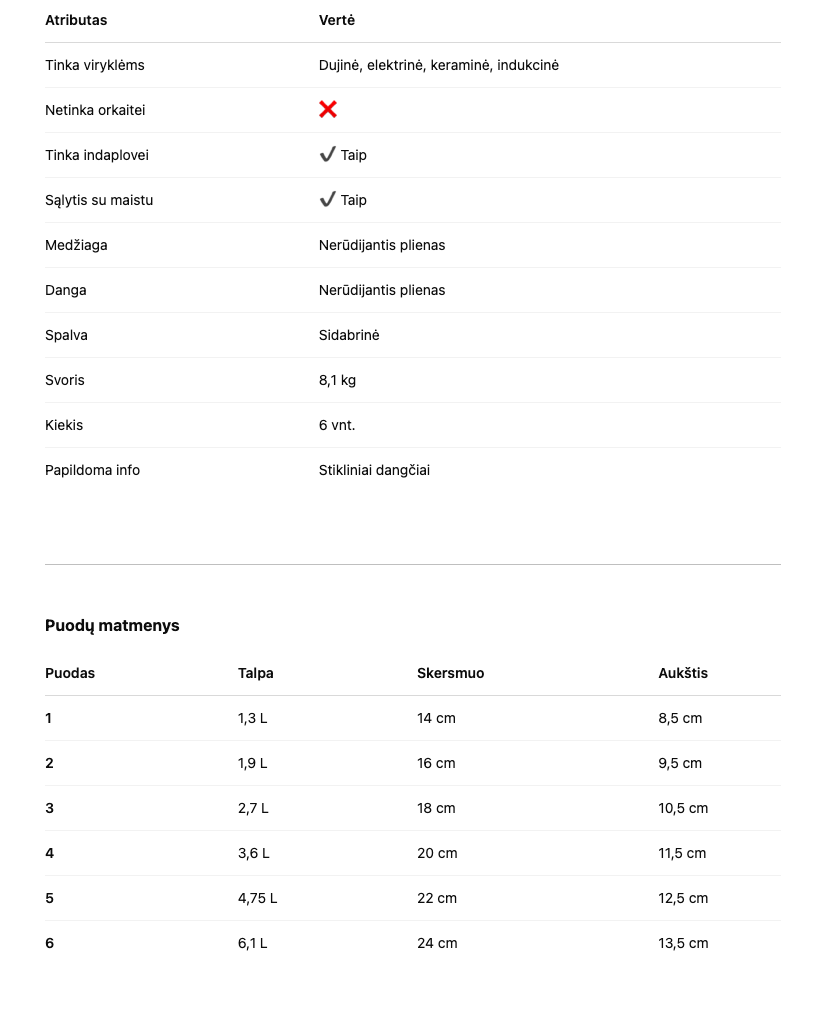This screenshot has height=1011, width=834.
Task: Click the Puodų matmenys heading
Action: tap(112, 625)
